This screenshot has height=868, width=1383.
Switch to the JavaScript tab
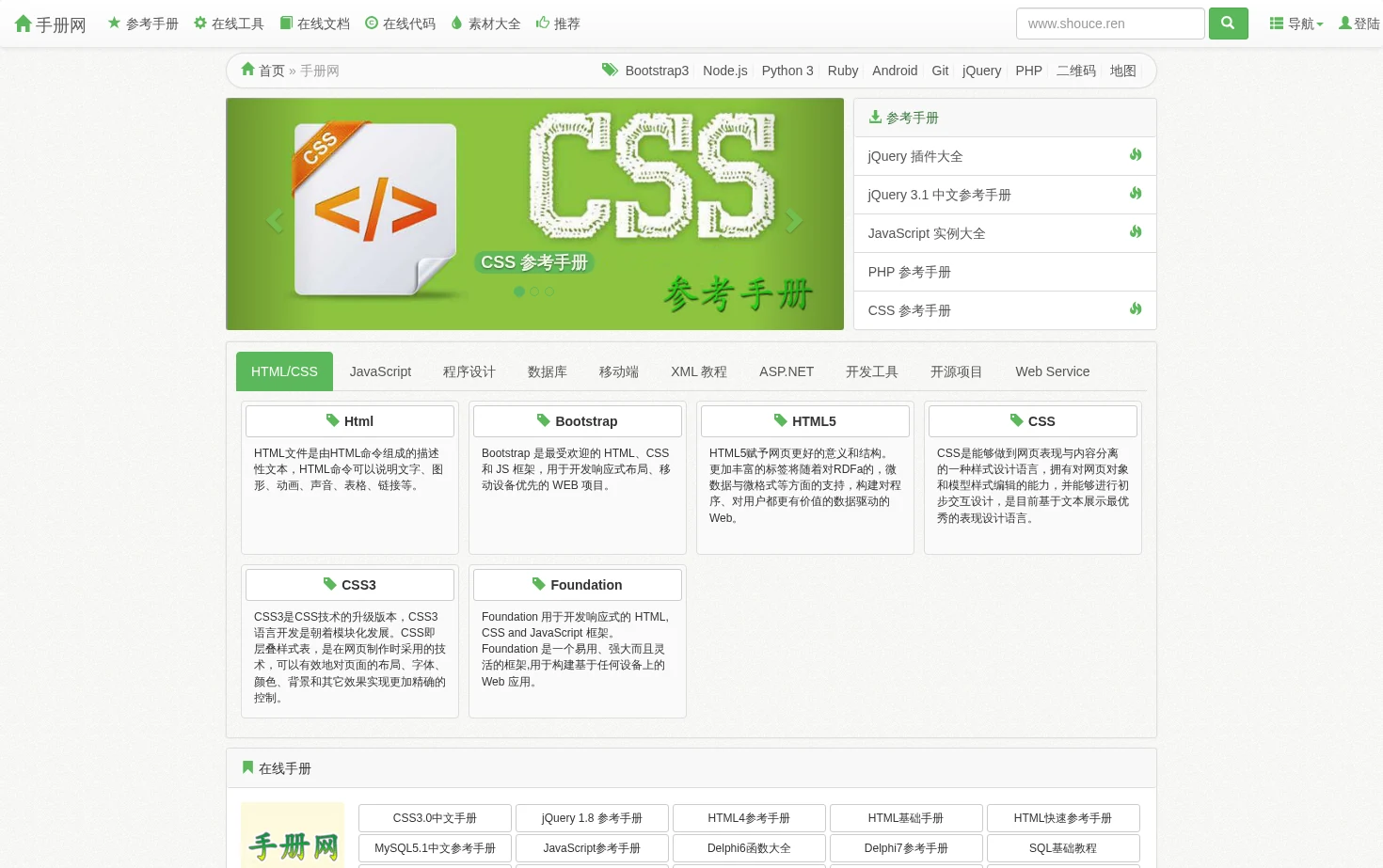(x=380, y=371)
